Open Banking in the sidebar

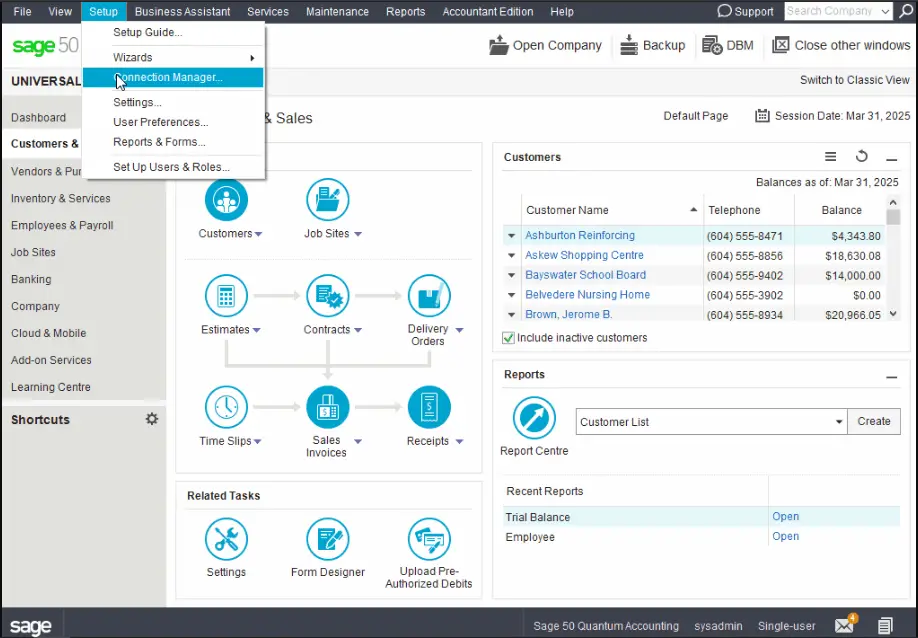tap(31, 279)
